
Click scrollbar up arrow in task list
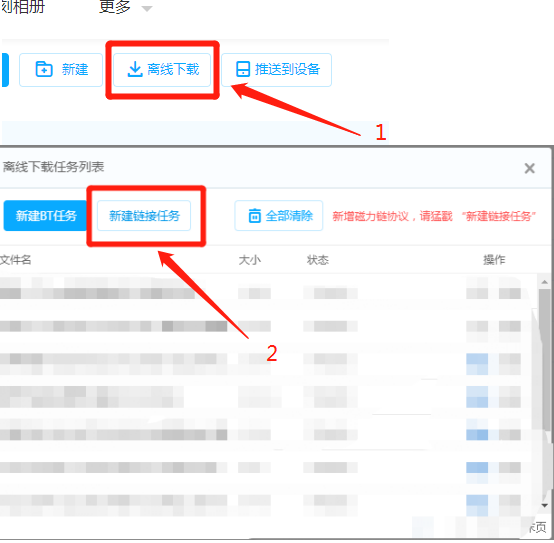(x=544, y=282)
